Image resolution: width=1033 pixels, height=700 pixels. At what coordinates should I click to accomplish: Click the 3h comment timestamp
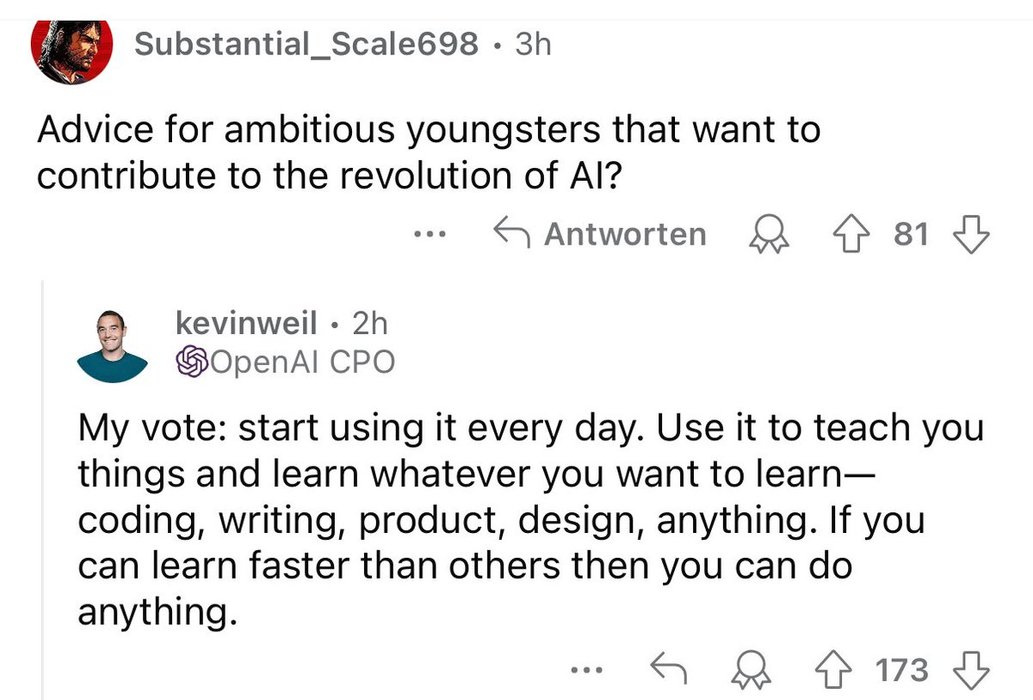point(531,44)
